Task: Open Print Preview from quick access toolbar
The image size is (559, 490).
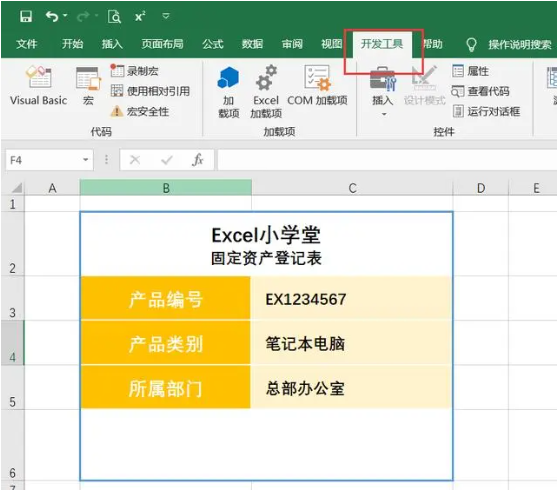Action: tap(114, 16)
